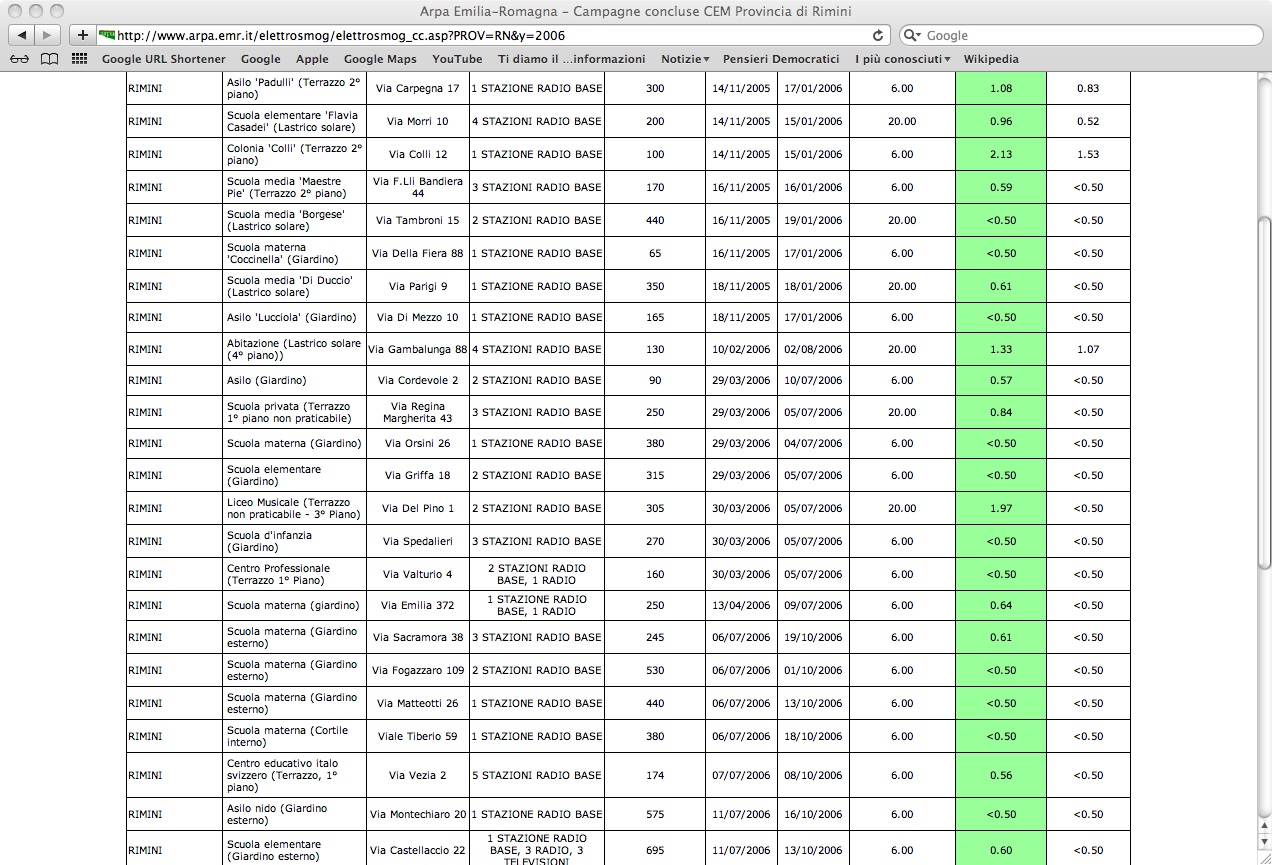Select Centro Professionale site cell
This screenshot has width=1272, height=865.
point(294,574)
